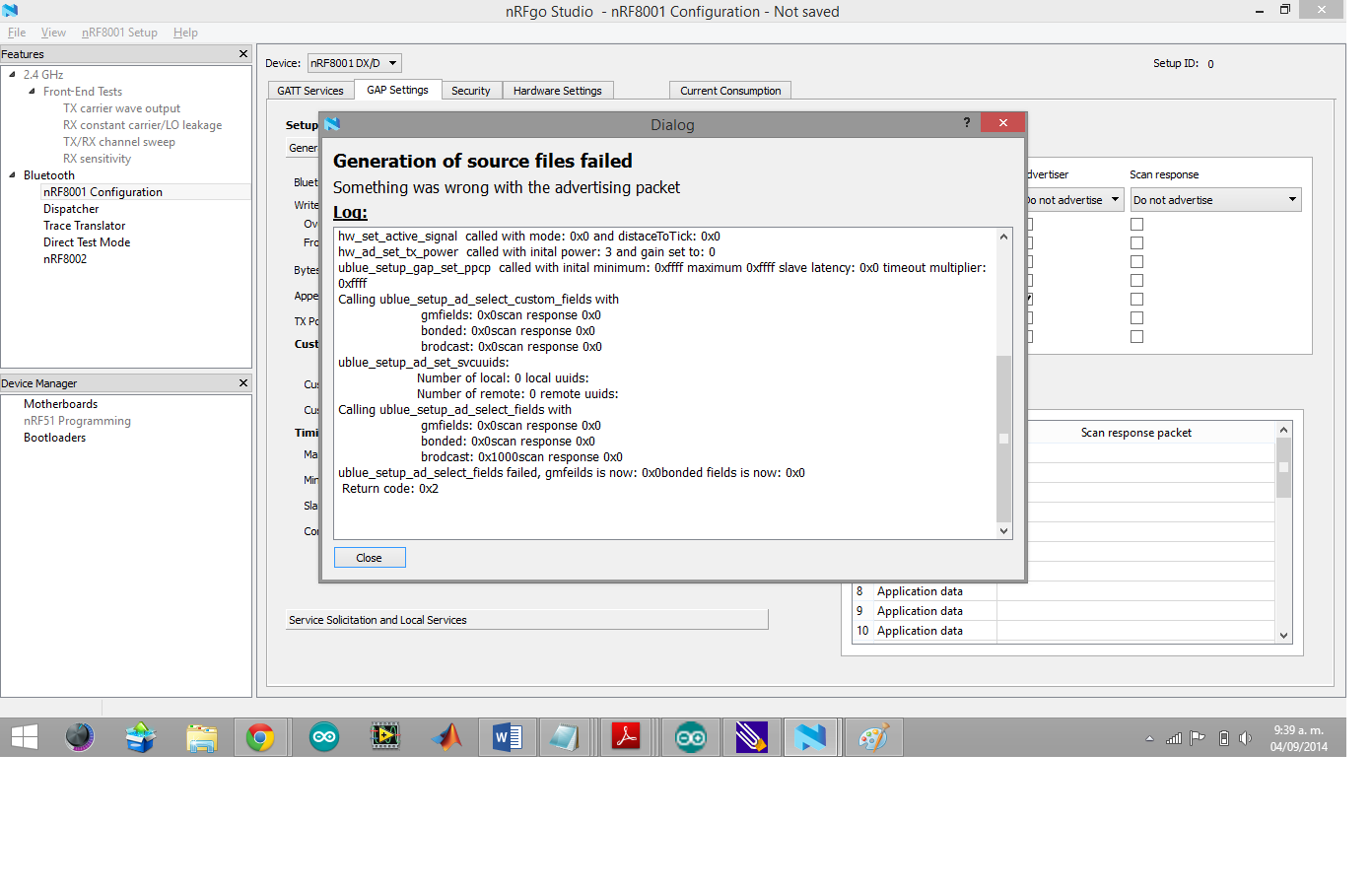
Task: Open Adobe Reader from the taskbar
Action: coord(627,737)
